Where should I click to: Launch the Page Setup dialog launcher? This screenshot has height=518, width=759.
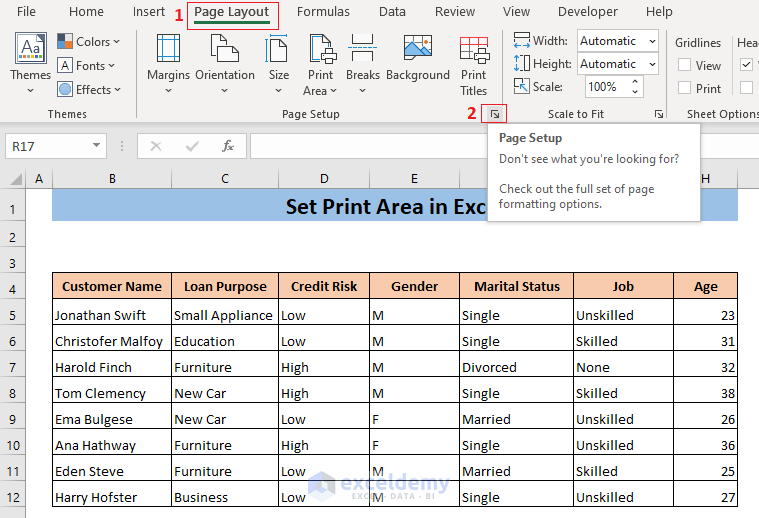(x=495, y=114)
